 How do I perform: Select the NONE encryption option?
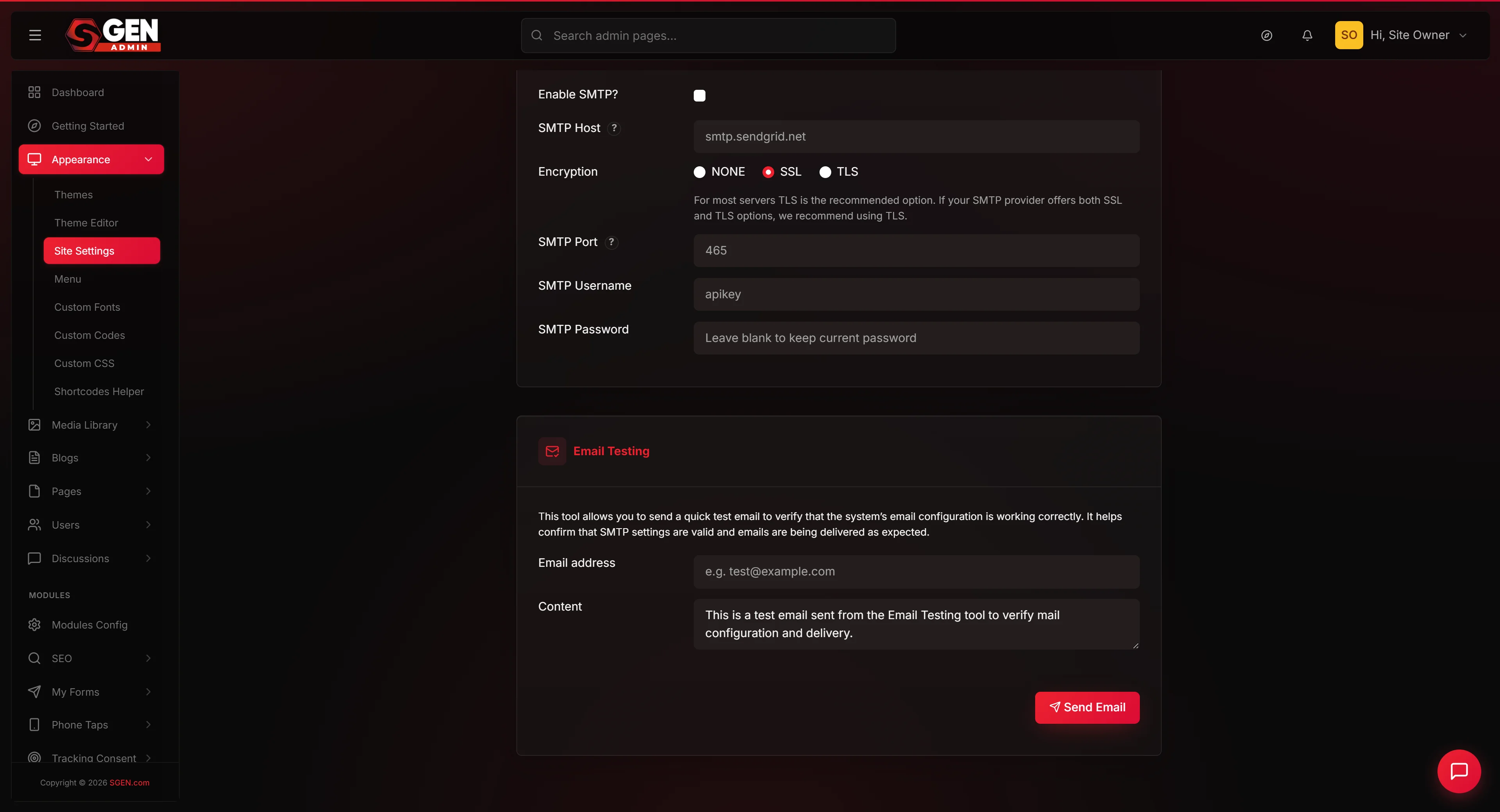pos(699,172)
